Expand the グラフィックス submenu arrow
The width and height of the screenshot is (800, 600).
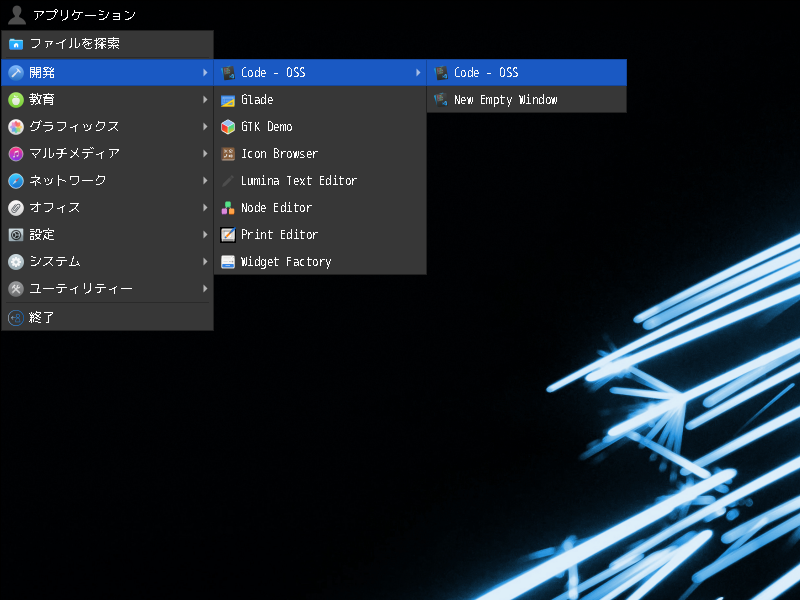[205, 127]
